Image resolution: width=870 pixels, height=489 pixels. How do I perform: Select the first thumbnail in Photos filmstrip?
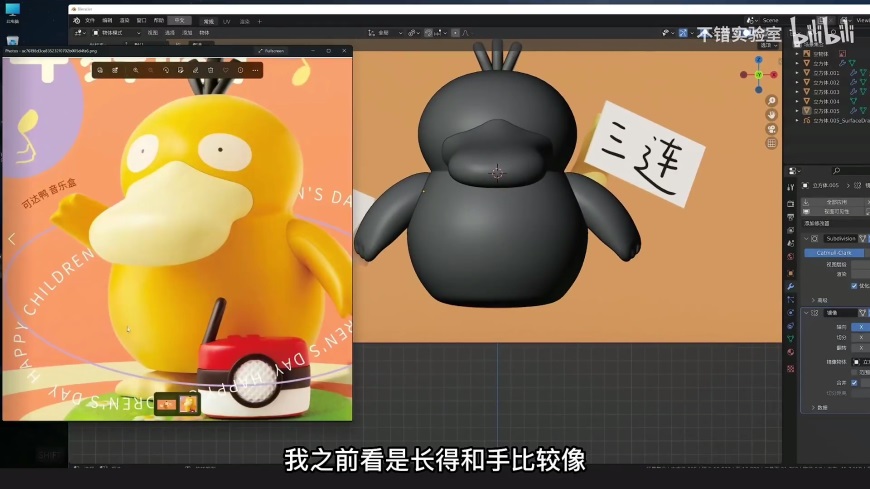point(166,404)
